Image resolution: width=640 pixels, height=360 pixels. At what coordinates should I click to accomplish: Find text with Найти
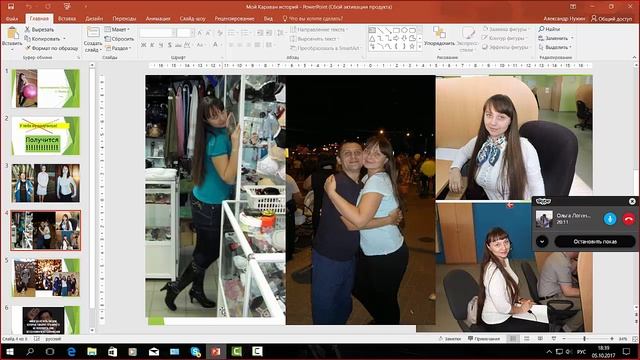(x=549, y=29)
